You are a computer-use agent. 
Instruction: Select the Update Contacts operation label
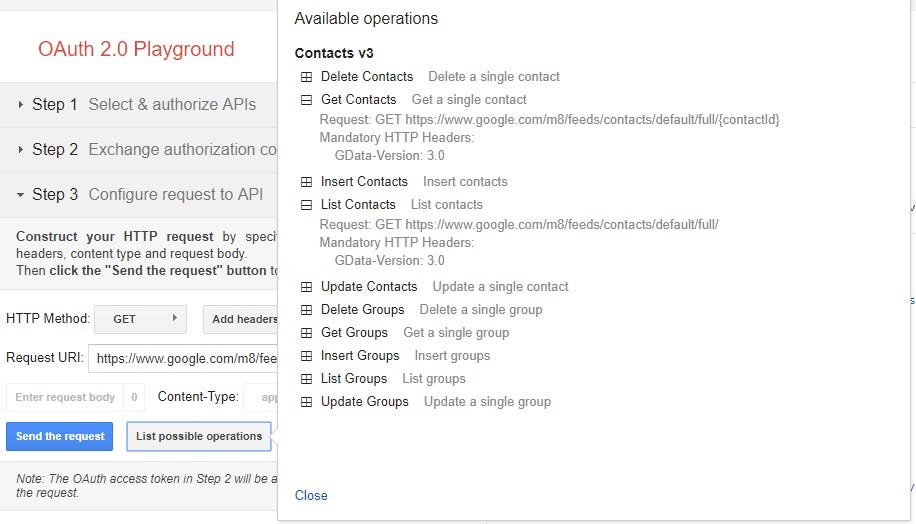click(x=369, y=286)
